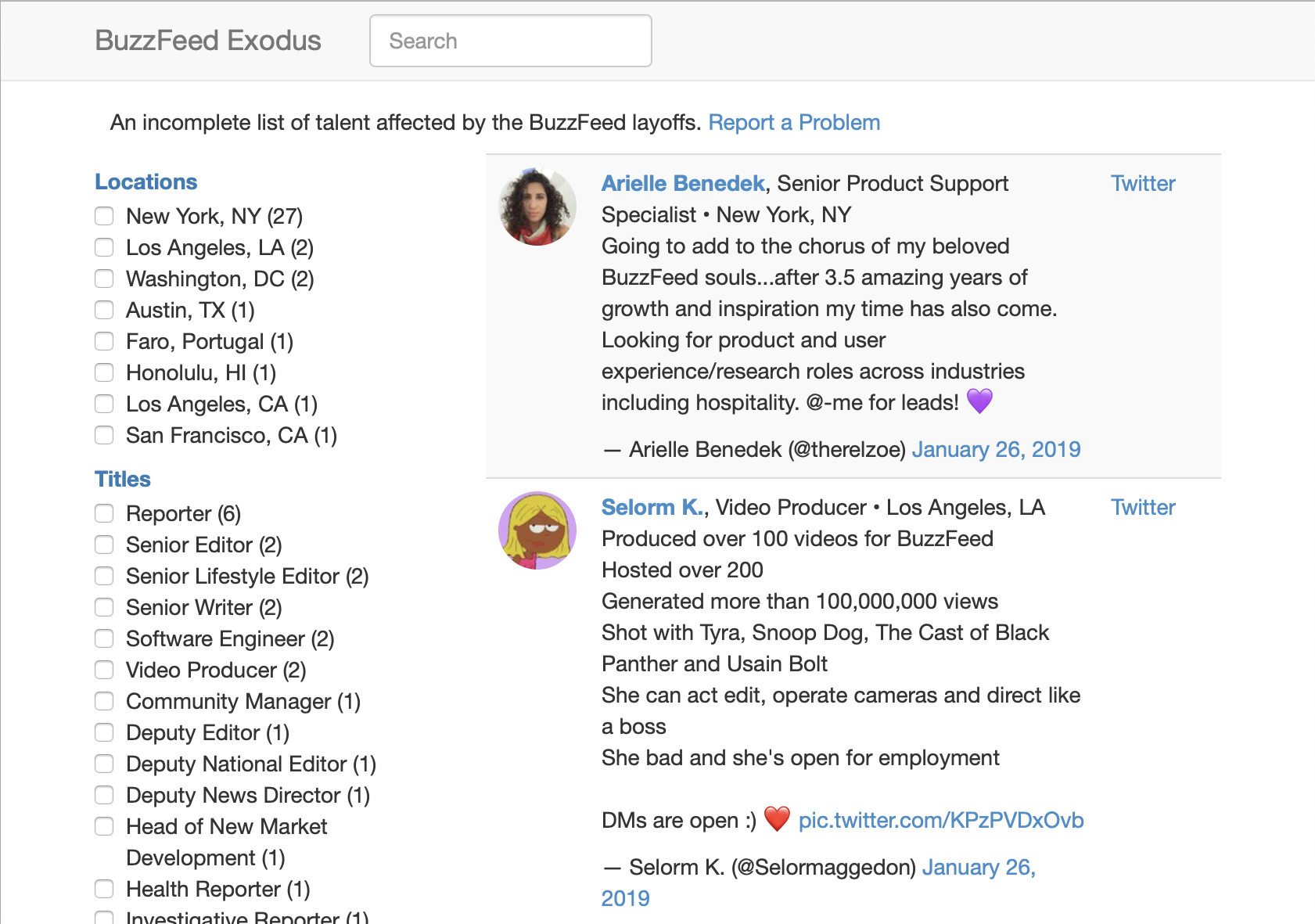
Task: Open the BuzzFeed Exodus home link
Action: pyautogui.click(x=208, y=41)
